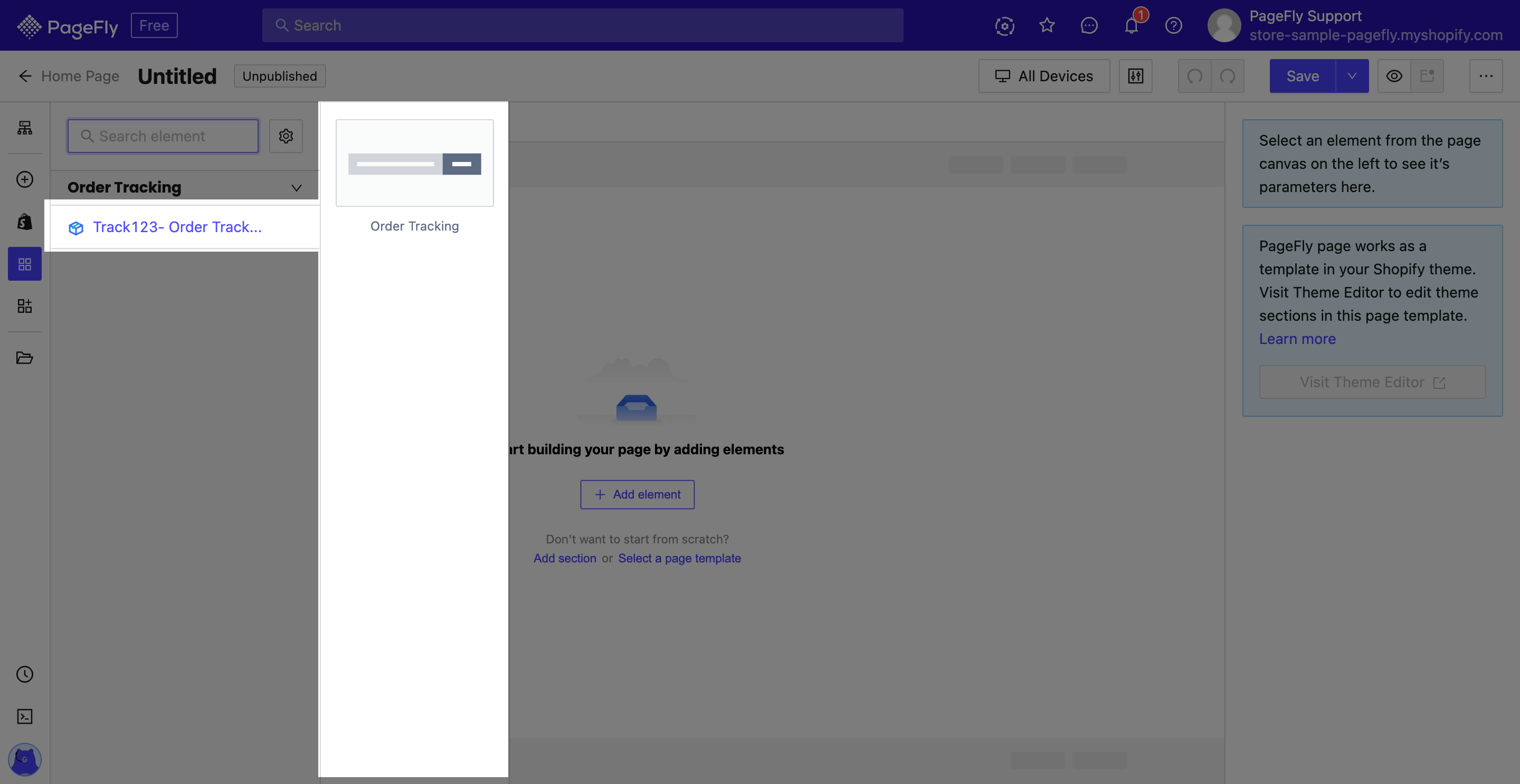The height and width of the screenshot is (784, 1520).
Task: Preview page with the eye icon
Action: [x=1394, y=76]
